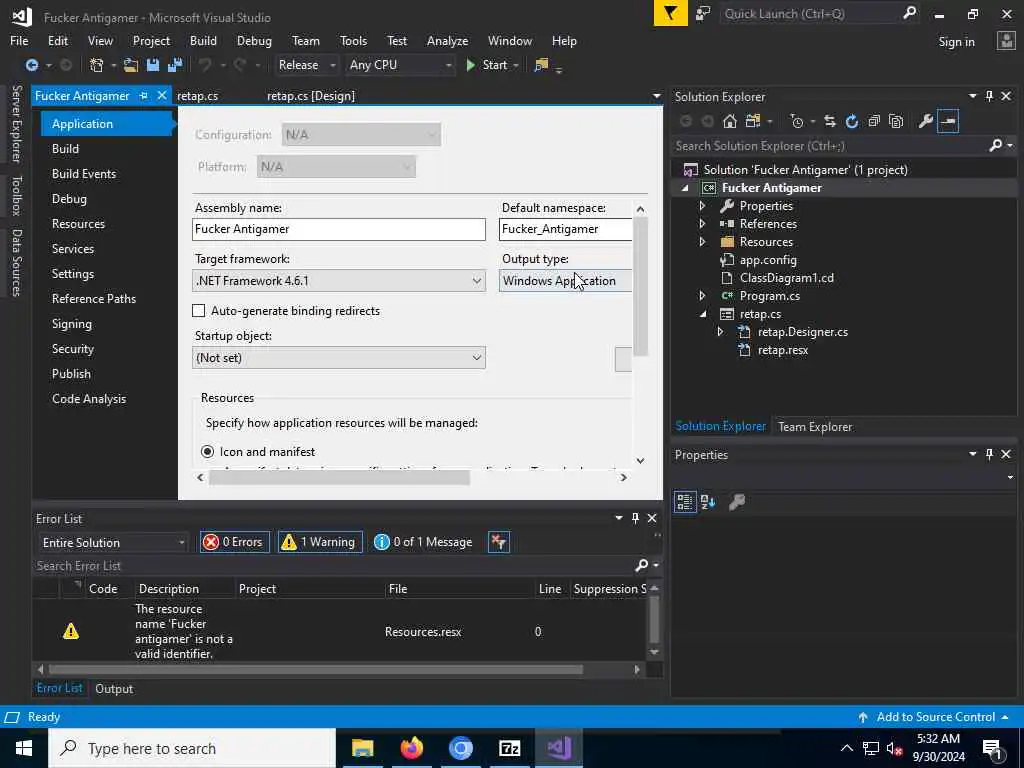Switch to the Team Explorer tab
The height and width of the screenshot is (768, 1024).
pos(815,426)
